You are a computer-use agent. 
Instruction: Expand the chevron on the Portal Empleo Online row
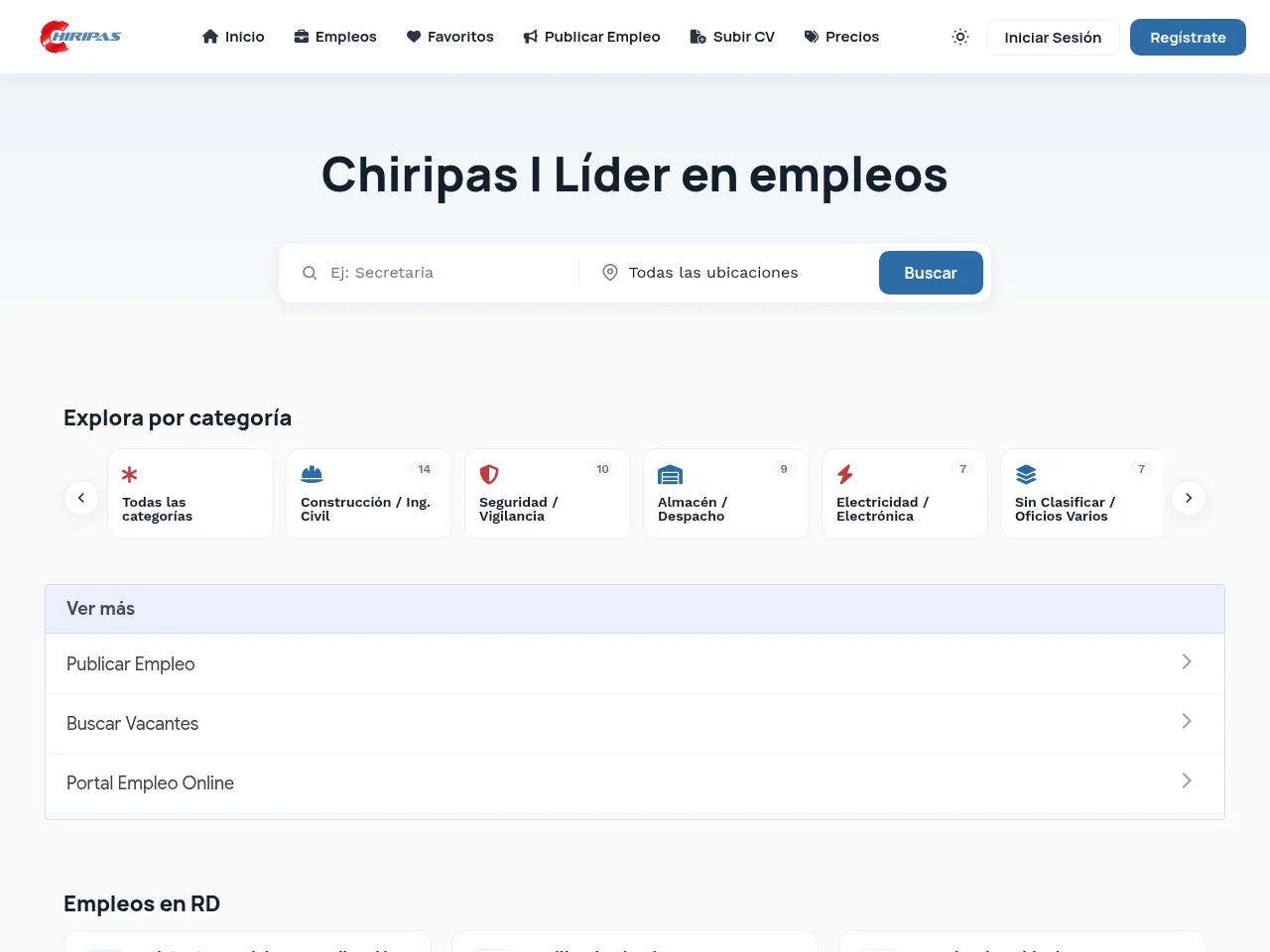point(1187,780)
